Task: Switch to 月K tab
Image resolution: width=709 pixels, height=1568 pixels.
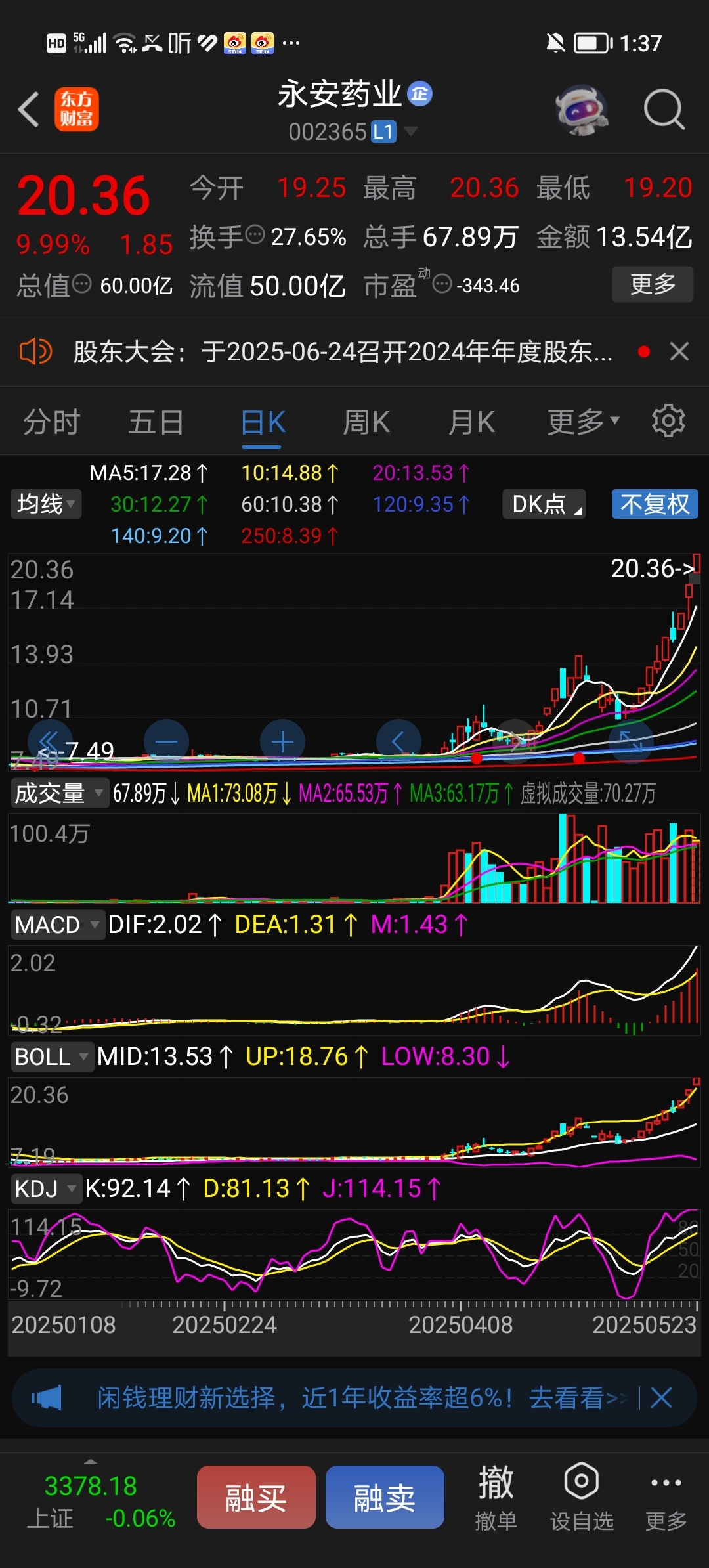Action: [x=472, y=422]
